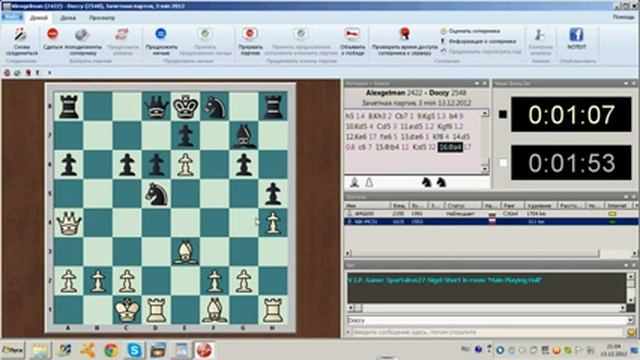Click the black king on e8
The width and height of the screenshot is (640, 360).
tap(185, 107)
